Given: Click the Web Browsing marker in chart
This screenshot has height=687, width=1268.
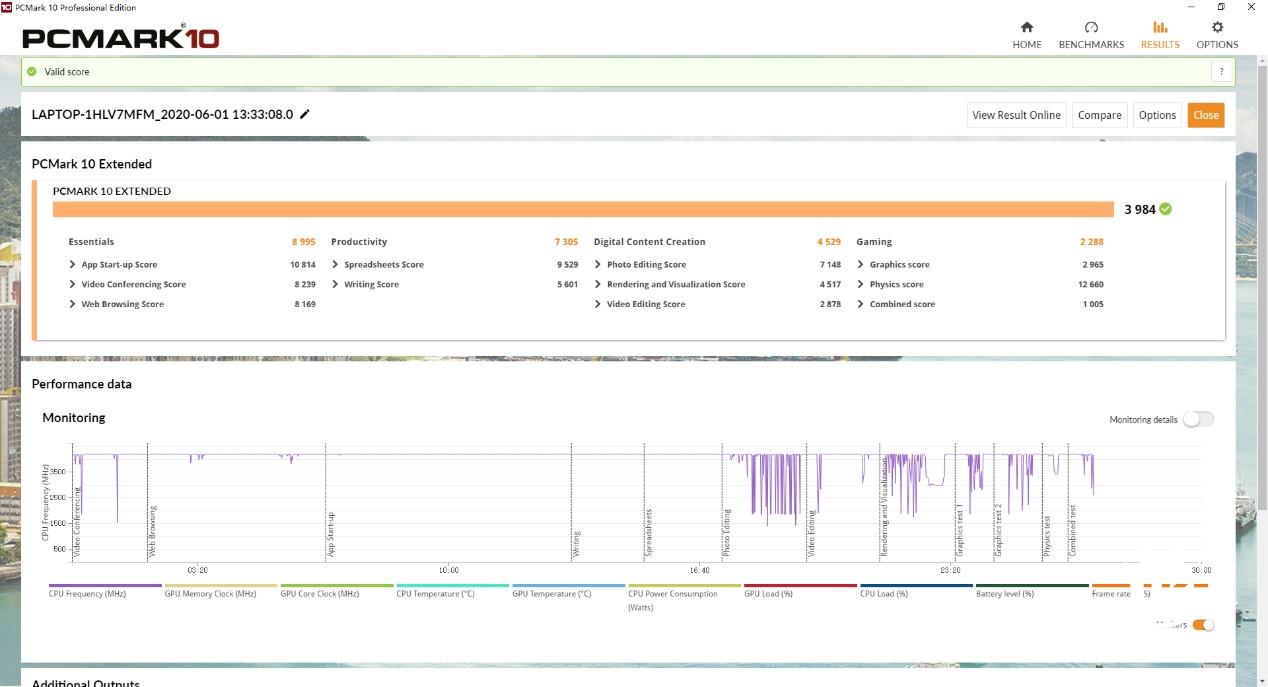Looking at the screenshot, I should point(152,531).
